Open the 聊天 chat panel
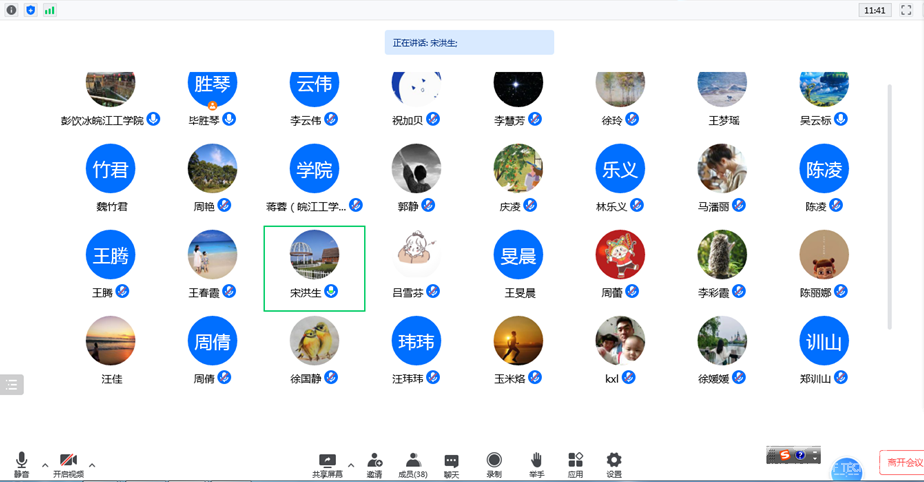The image size is (924, 482). tap(451, 461)
